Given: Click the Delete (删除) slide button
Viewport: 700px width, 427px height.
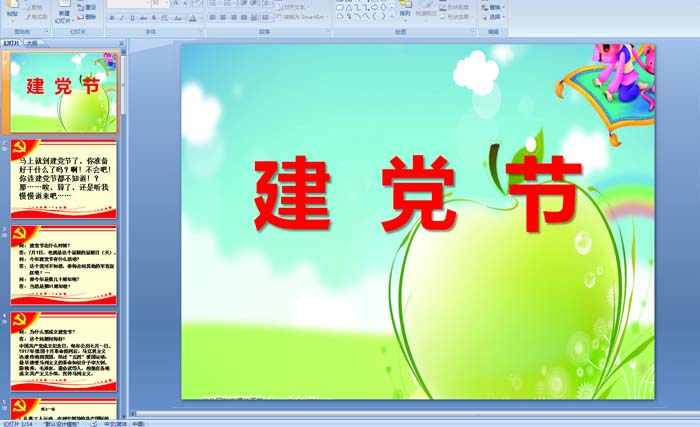Looking at the screenshot, I should [x=87, y=17].
